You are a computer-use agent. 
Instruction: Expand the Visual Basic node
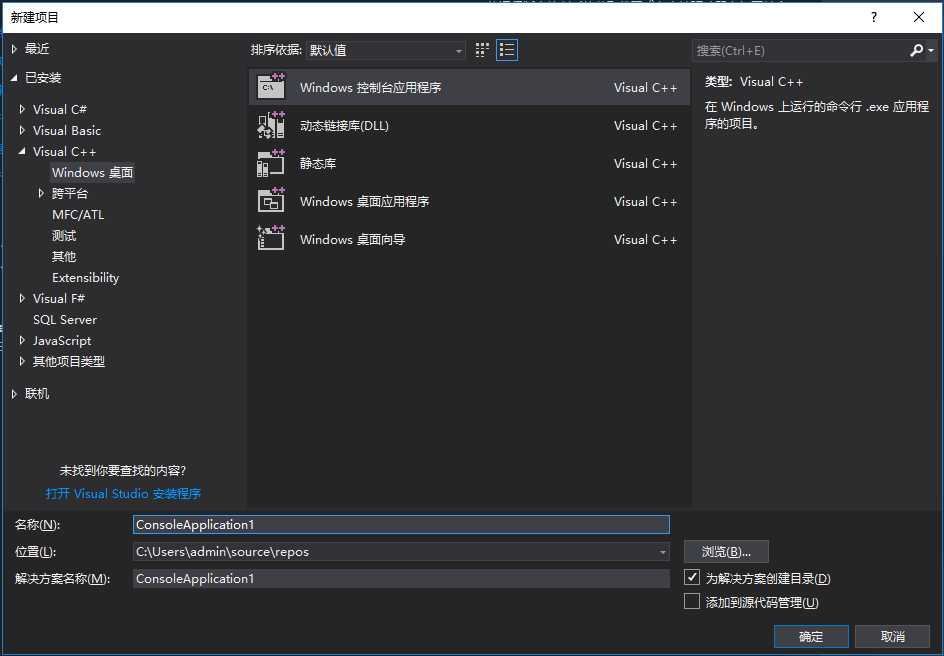pos(22,130)
